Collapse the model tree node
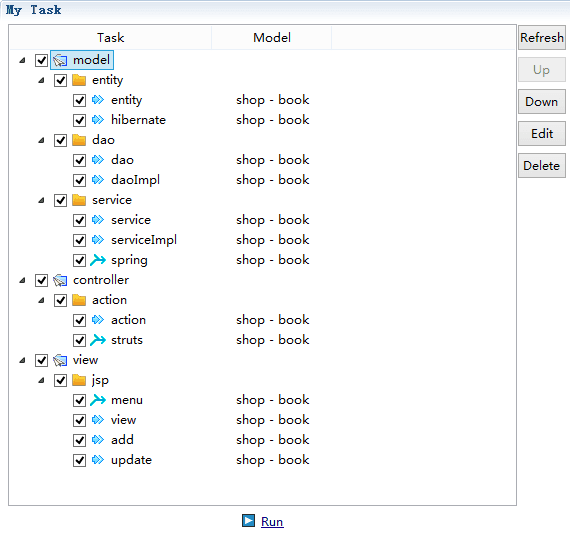The image size is (570, 533). [23, 60]
